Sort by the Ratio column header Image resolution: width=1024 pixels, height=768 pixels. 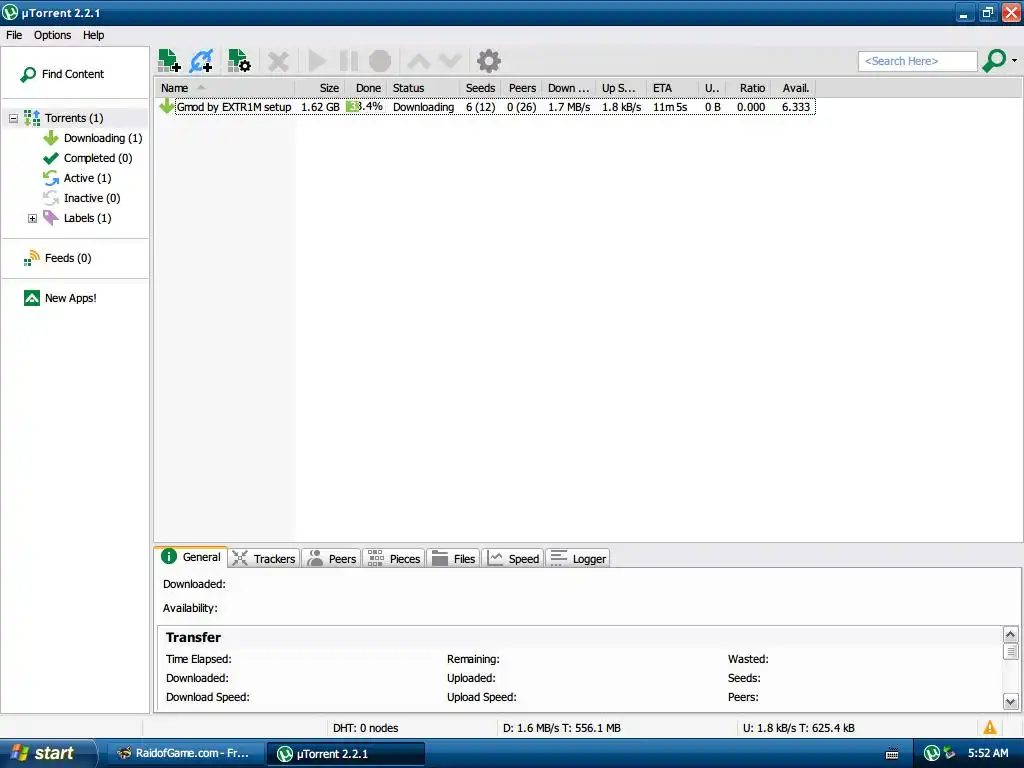(748, 88)
